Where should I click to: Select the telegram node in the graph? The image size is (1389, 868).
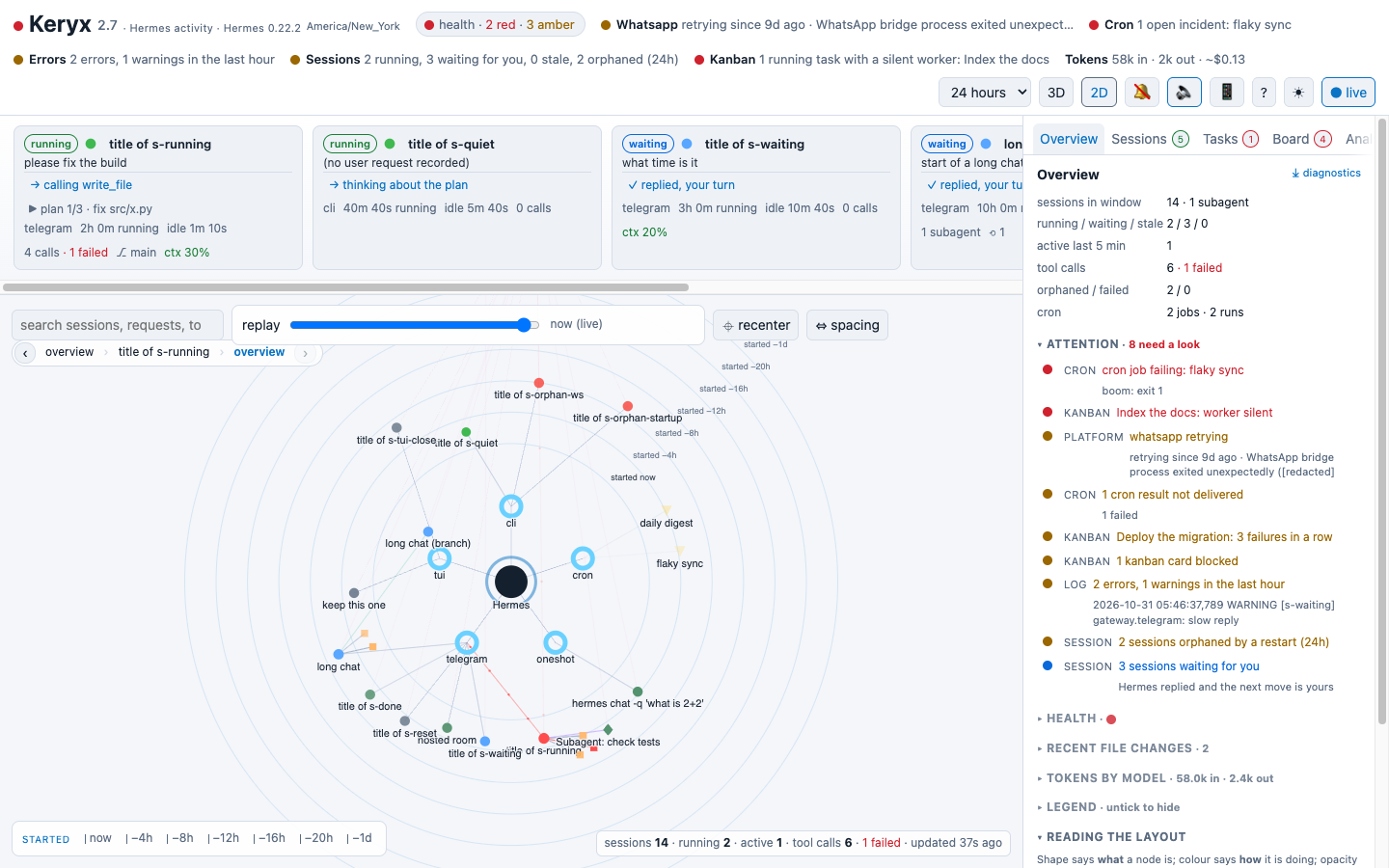coord(467,642)
